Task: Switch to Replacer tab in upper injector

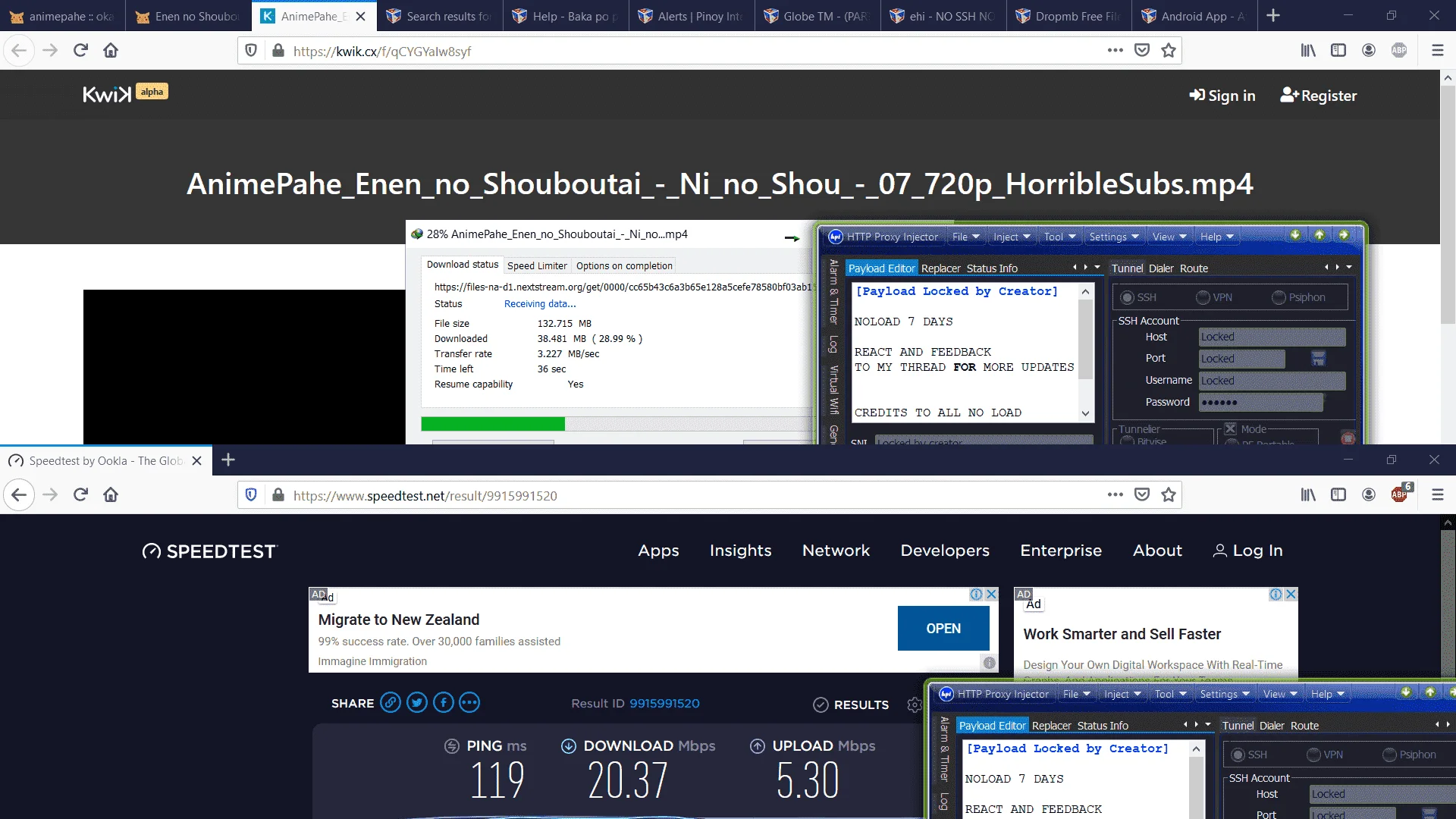Action: (x=940, y=268)
